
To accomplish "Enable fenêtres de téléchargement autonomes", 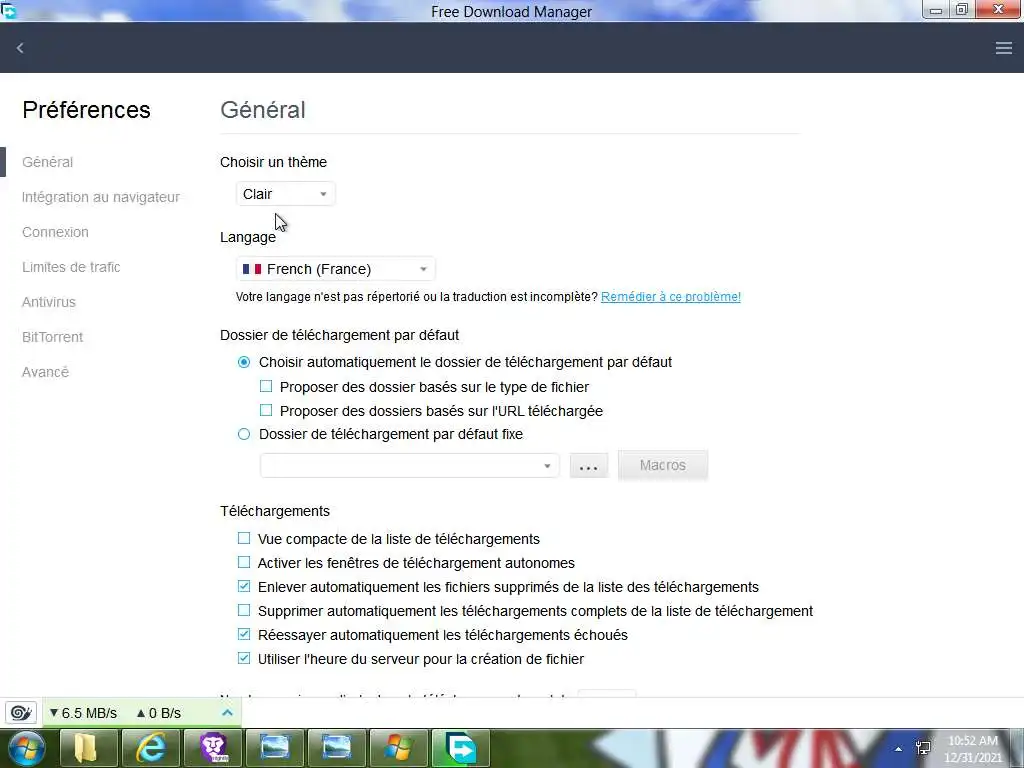I will click(x=244, y=563).
